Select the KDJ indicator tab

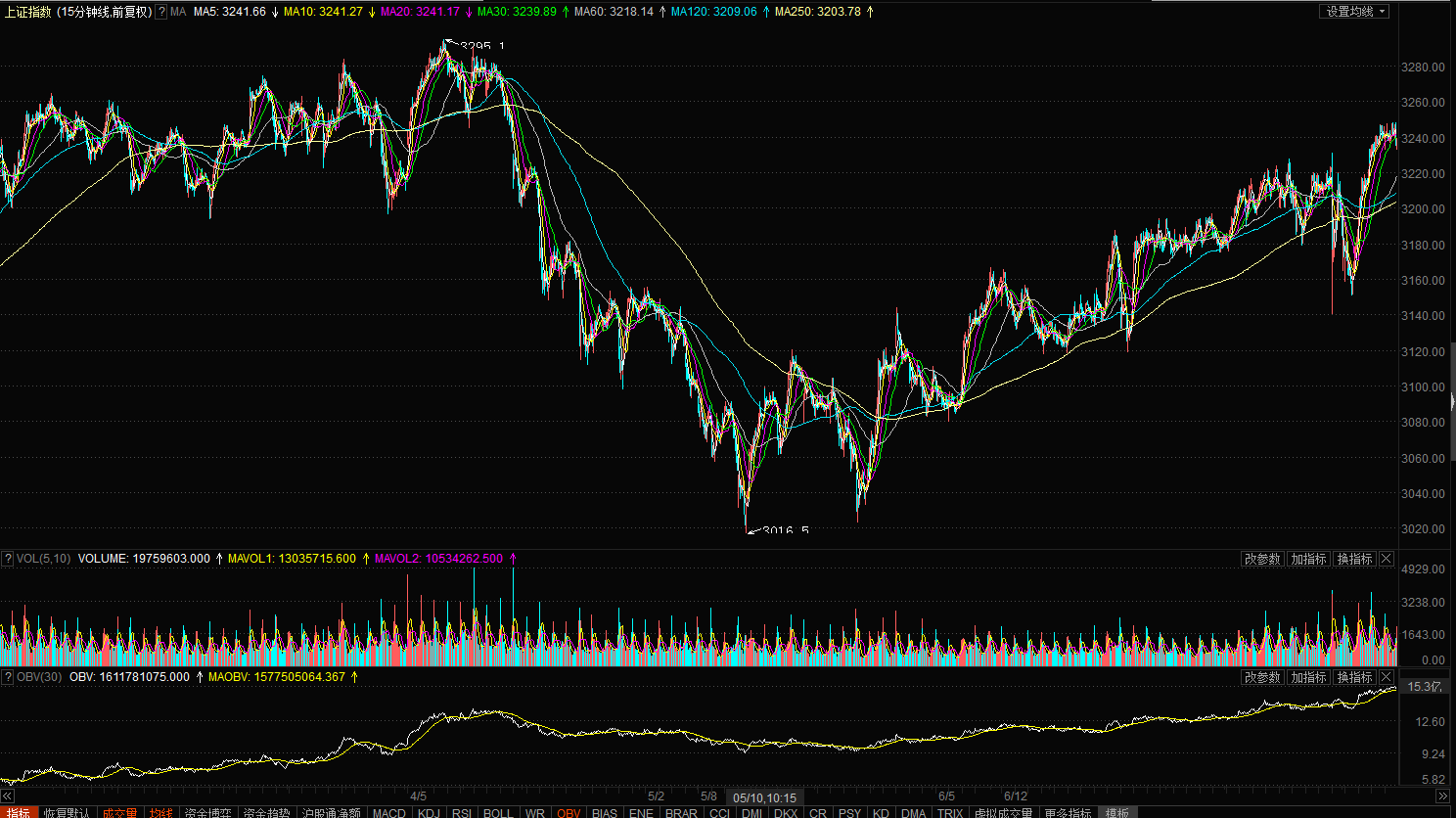429,812
